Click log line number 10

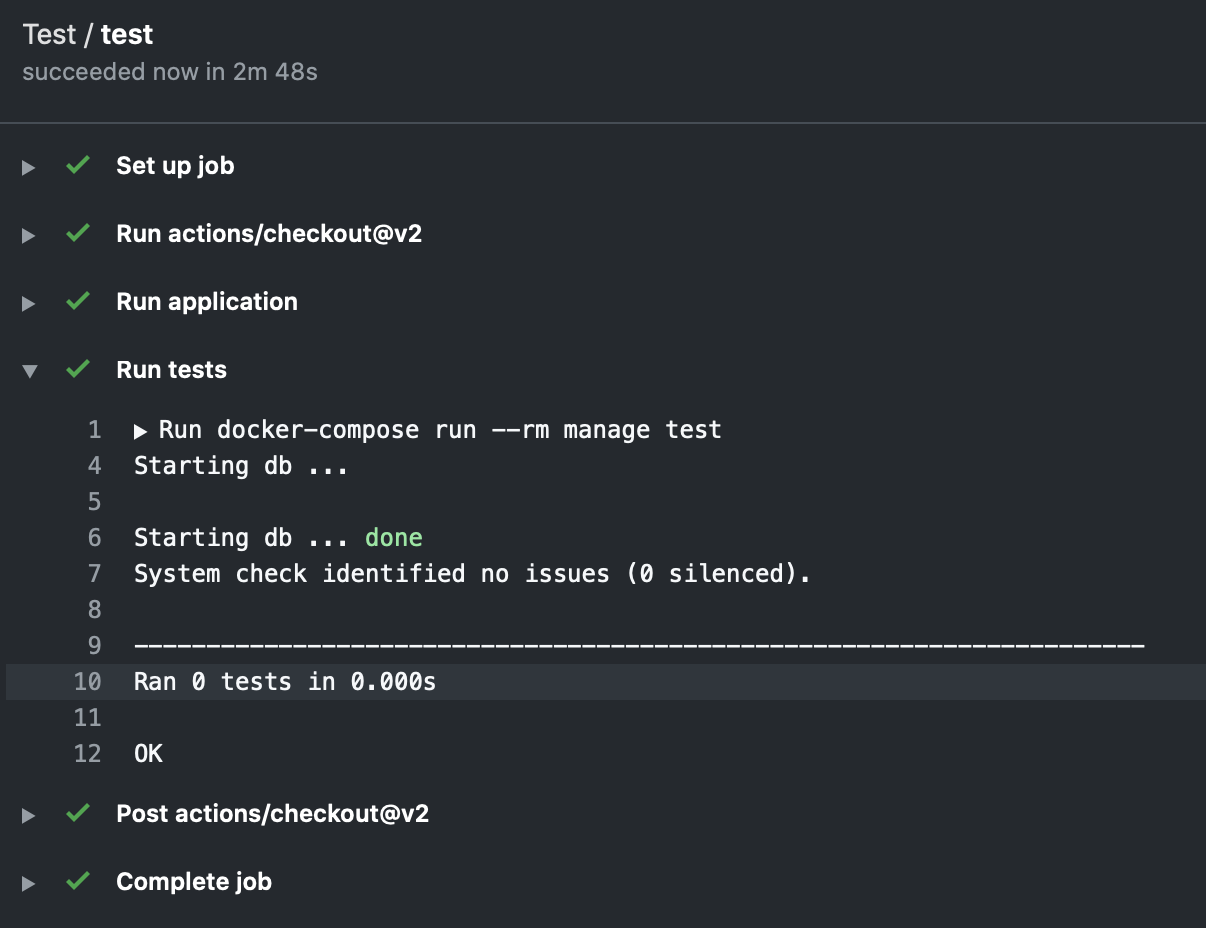[88, 682]
